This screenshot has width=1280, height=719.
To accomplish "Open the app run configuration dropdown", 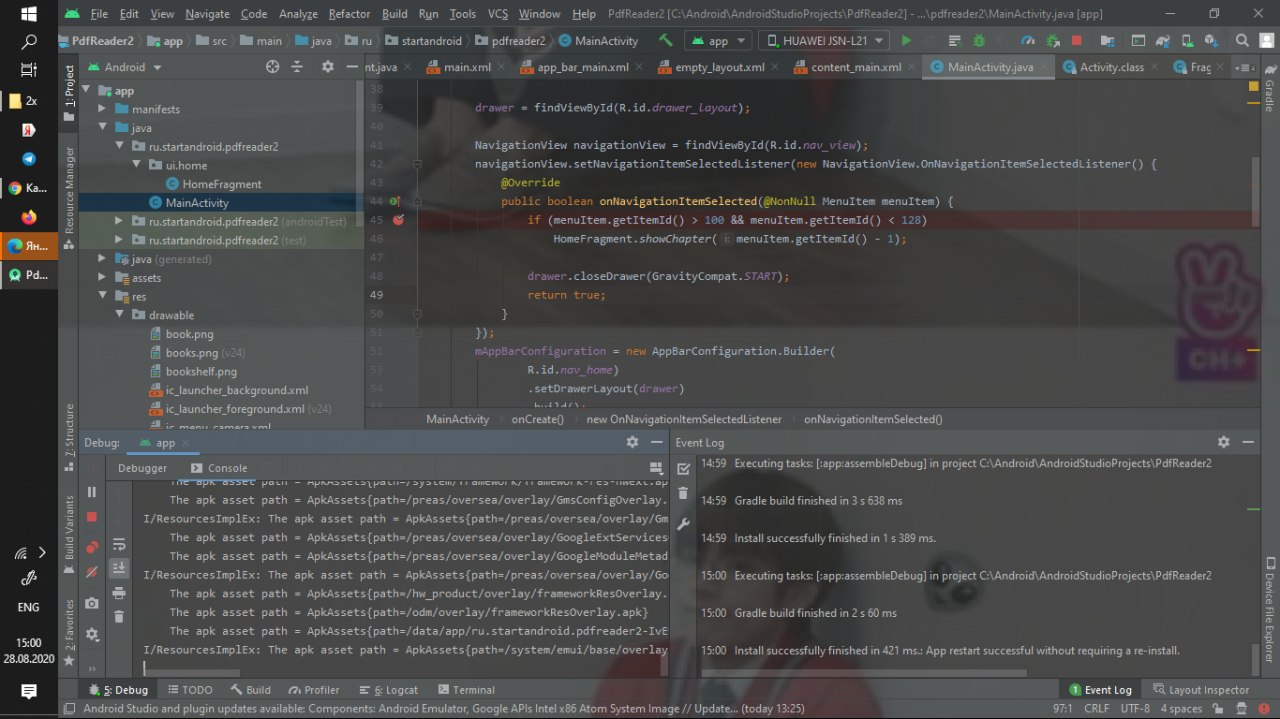I will [718, 41].
